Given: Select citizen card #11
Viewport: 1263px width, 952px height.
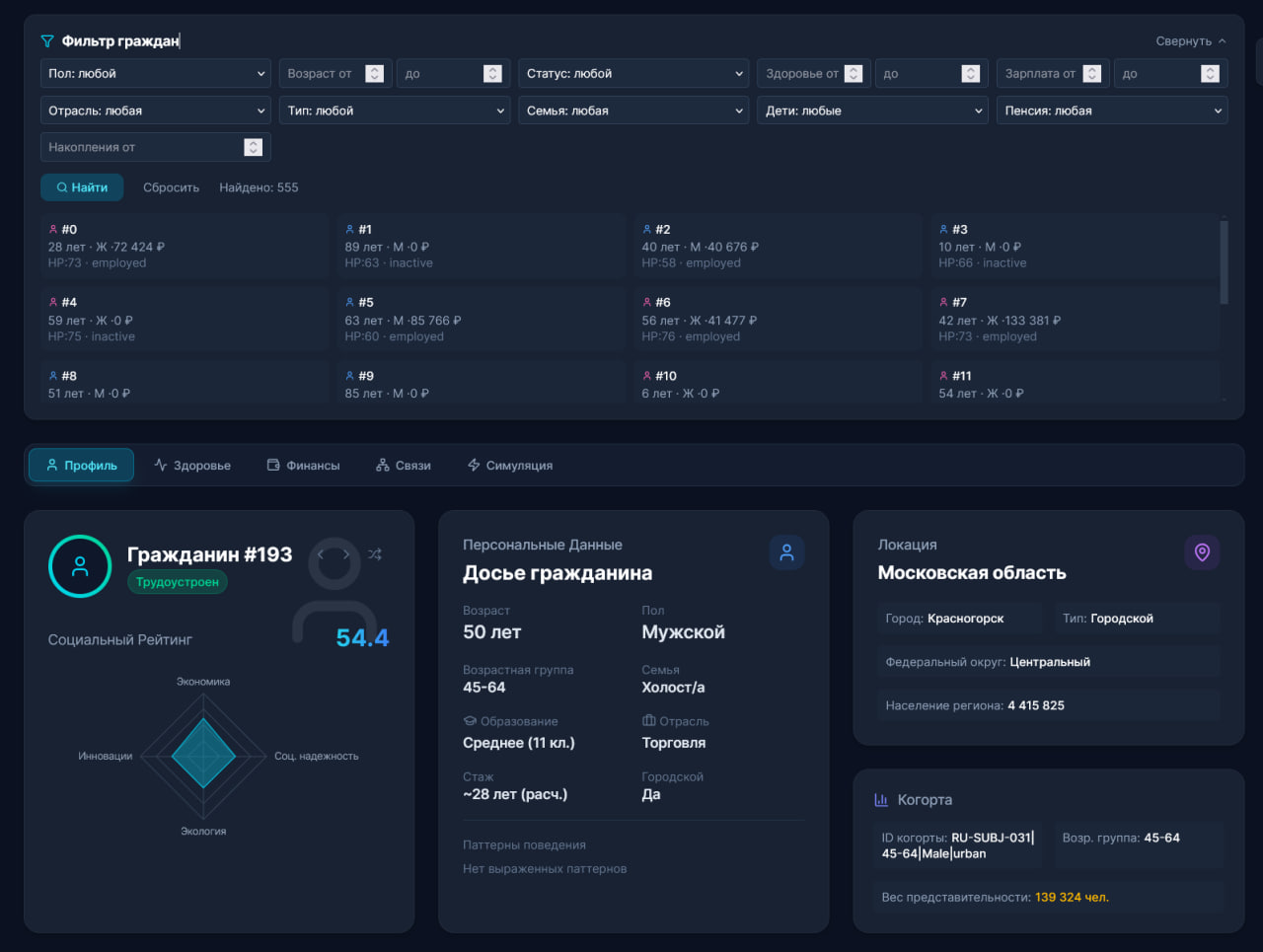Looking at the screenshot, I should tap(1076, 384).
